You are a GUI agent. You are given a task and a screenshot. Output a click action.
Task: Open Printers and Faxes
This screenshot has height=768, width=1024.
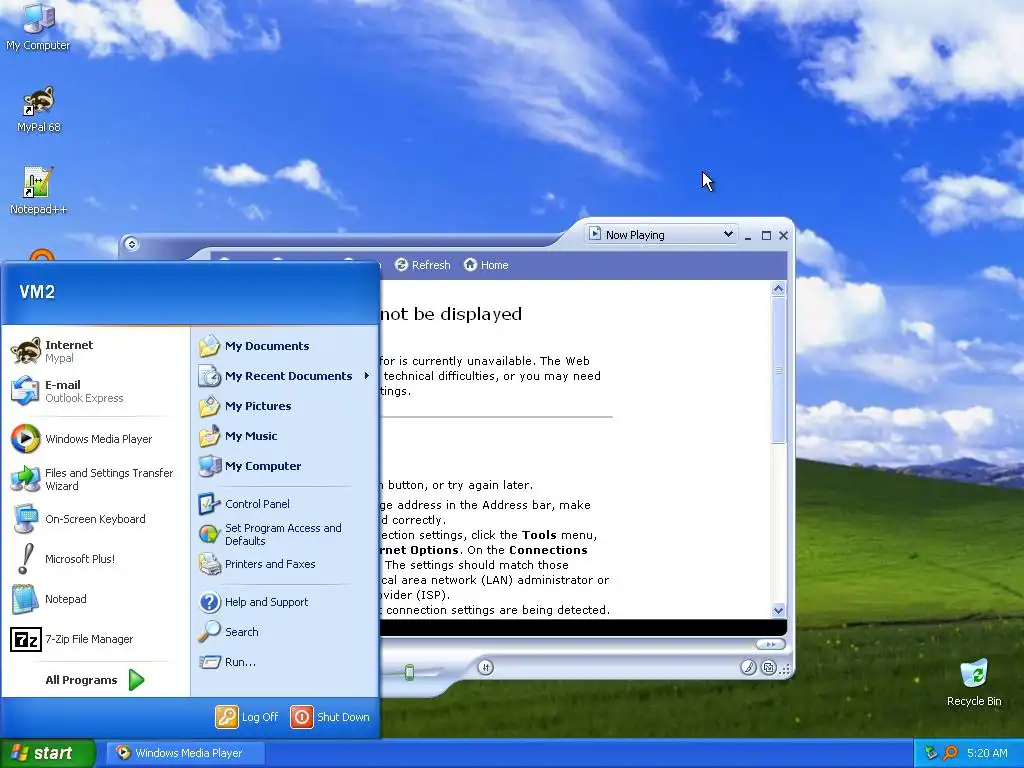point(285,564)
